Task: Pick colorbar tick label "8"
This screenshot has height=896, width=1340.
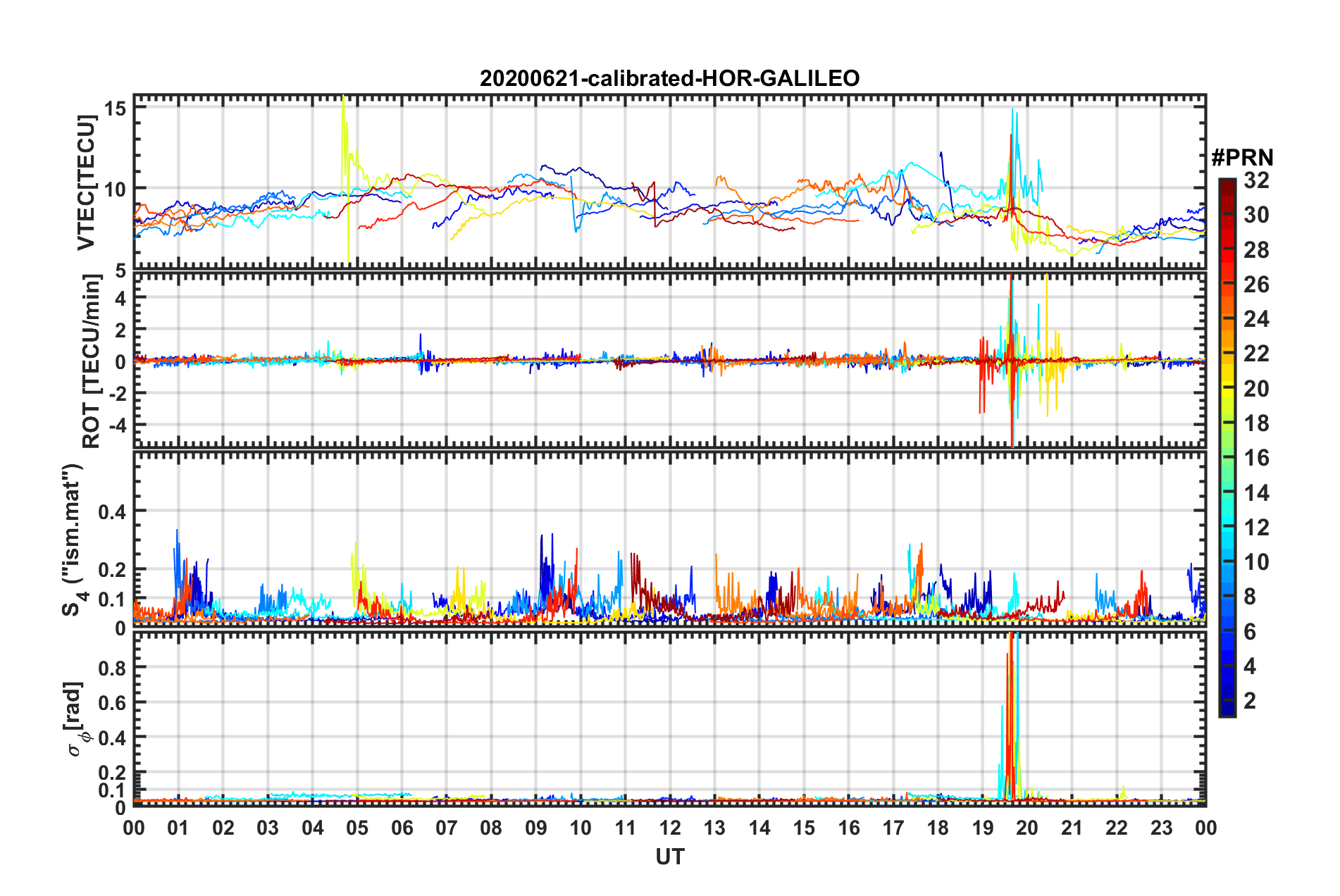Action: pos(1250,597)
